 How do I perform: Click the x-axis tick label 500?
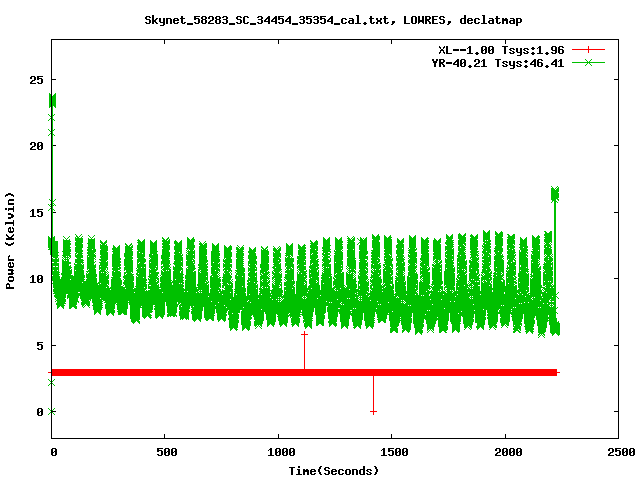[167, 452]
